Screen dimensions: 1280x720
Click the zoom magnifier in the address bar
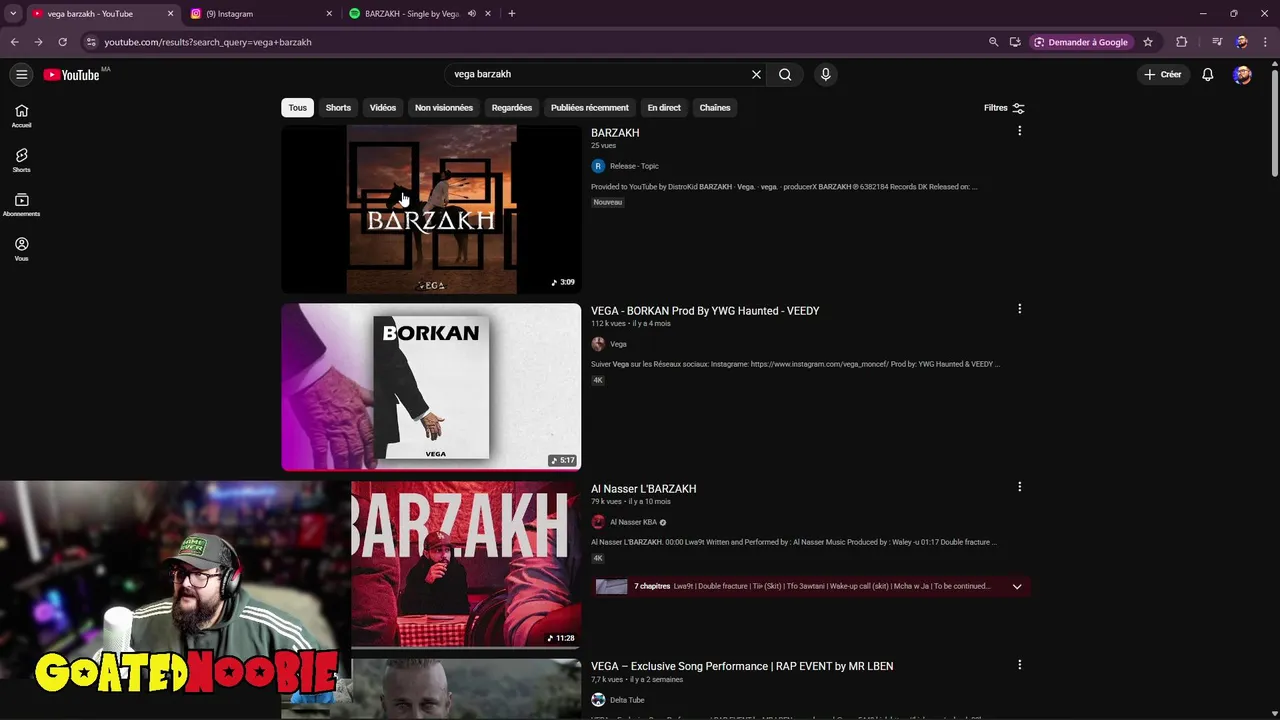[993, 42]
